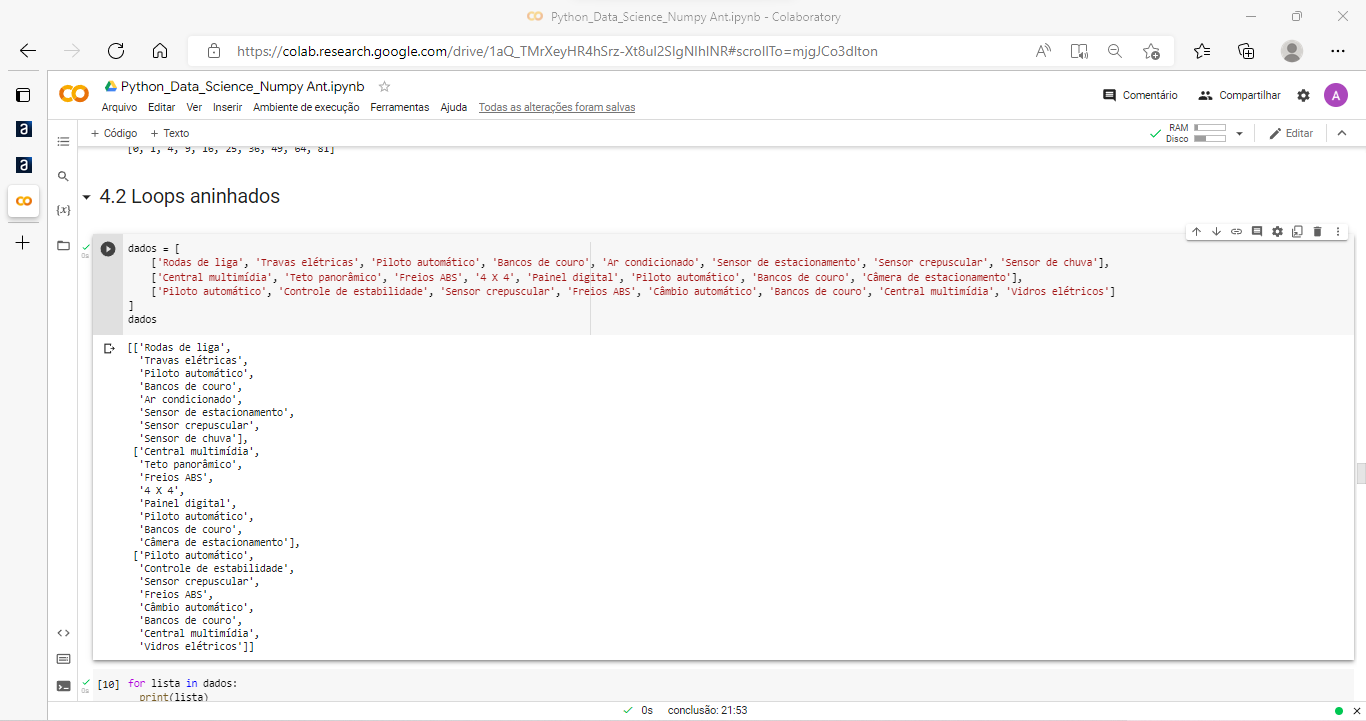Click the RAM usage bar
Viewport: 1366px width, 721px height.
pyautogui.click(x=1210, y=128)
